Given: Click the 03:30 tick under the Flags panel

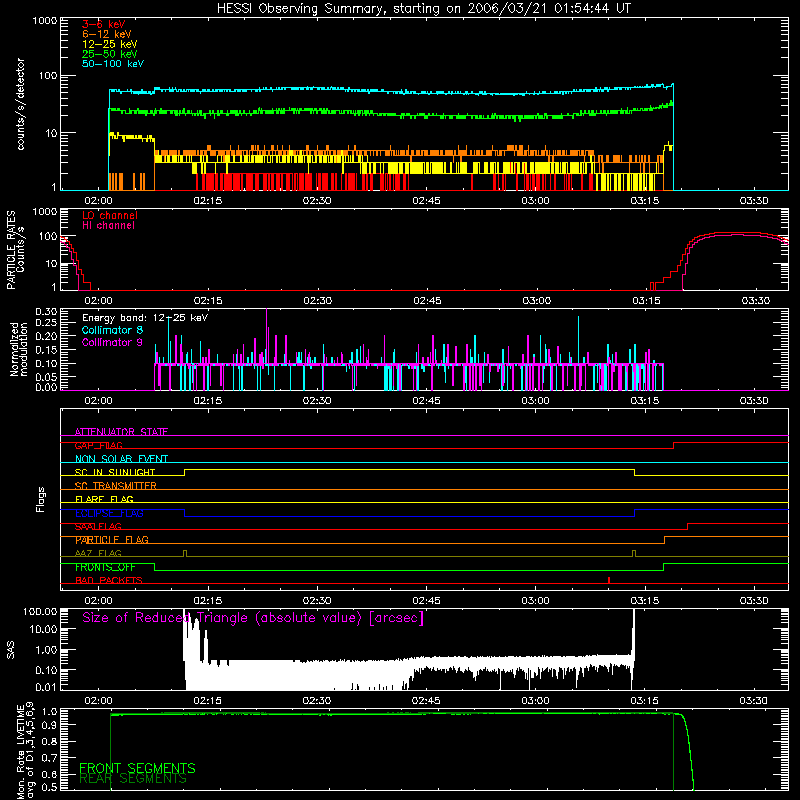Looking at the screenshot, I should point(754,601).
